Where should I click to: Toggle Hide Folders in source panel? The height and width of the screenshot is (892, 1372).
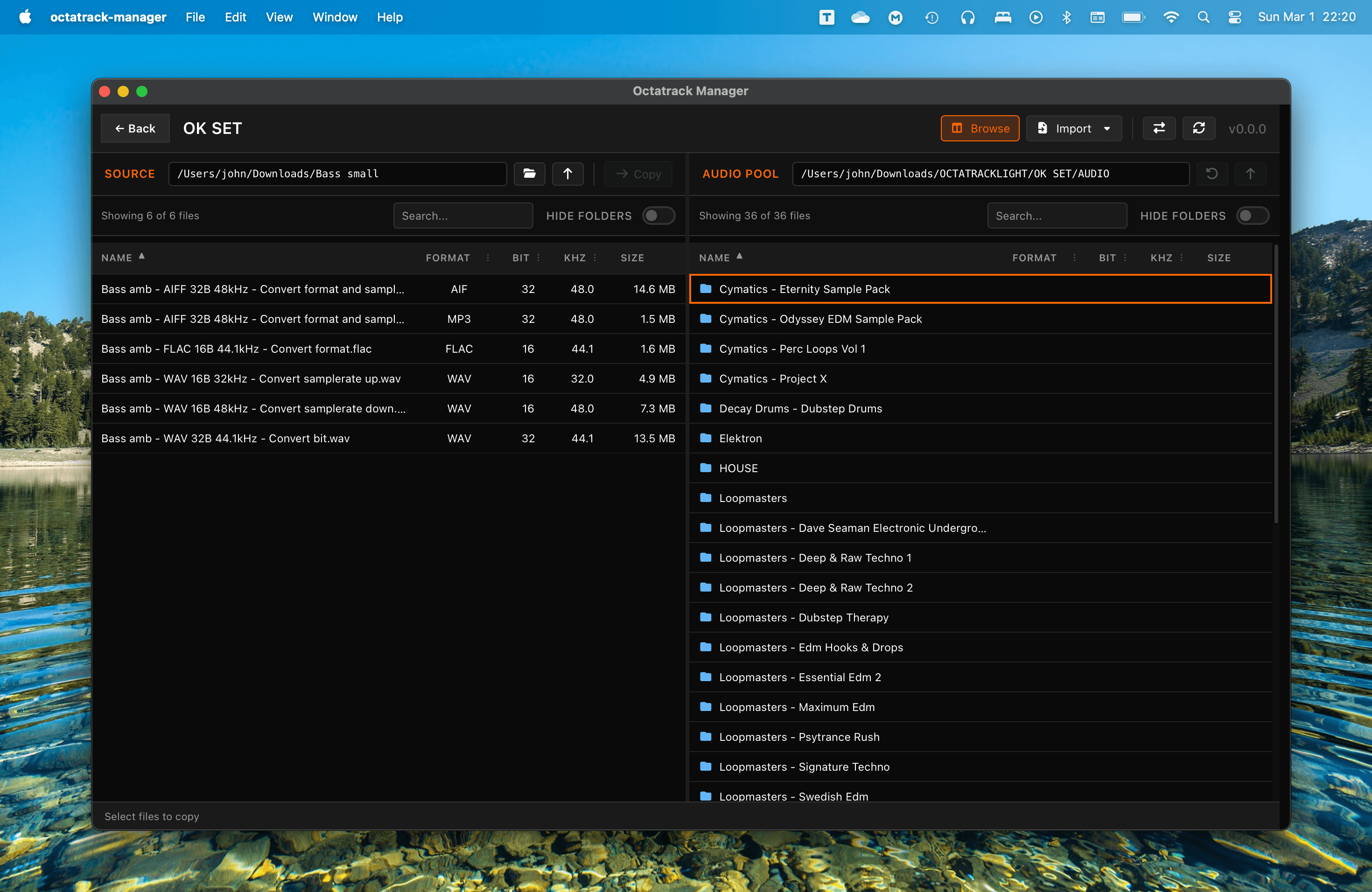point(658,216)
